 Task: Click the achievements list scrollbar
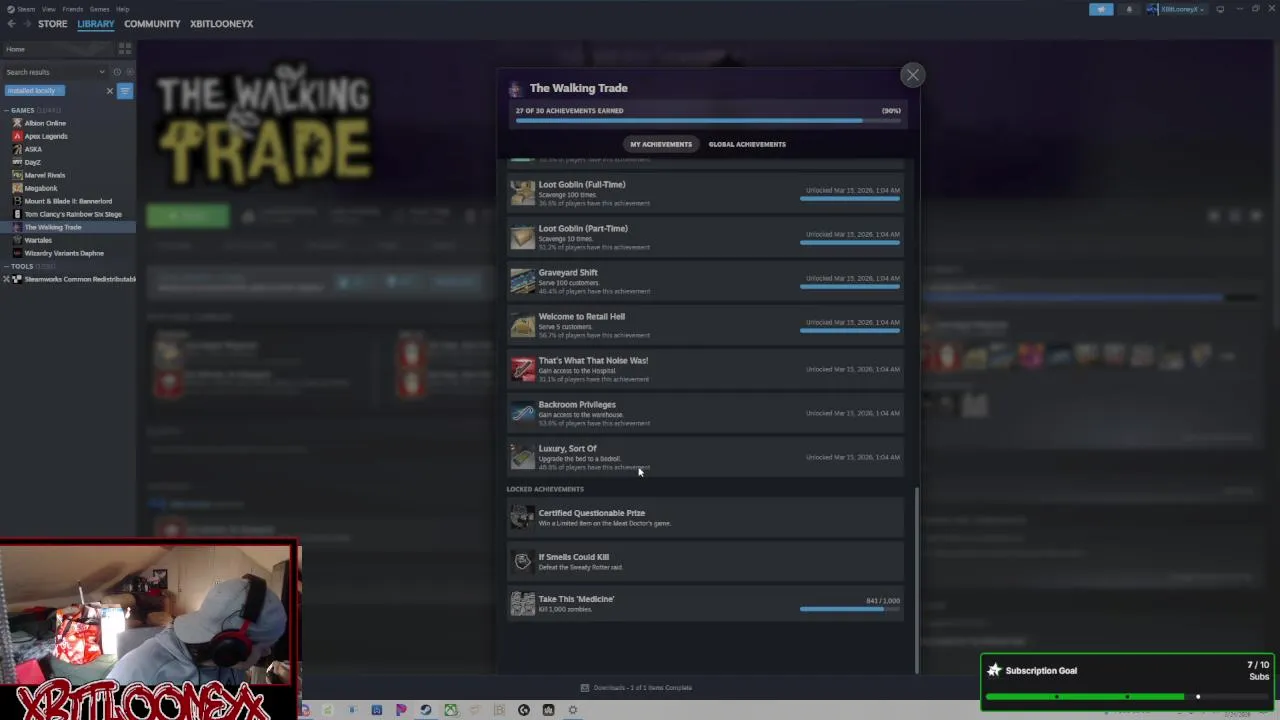coord(916,580)
